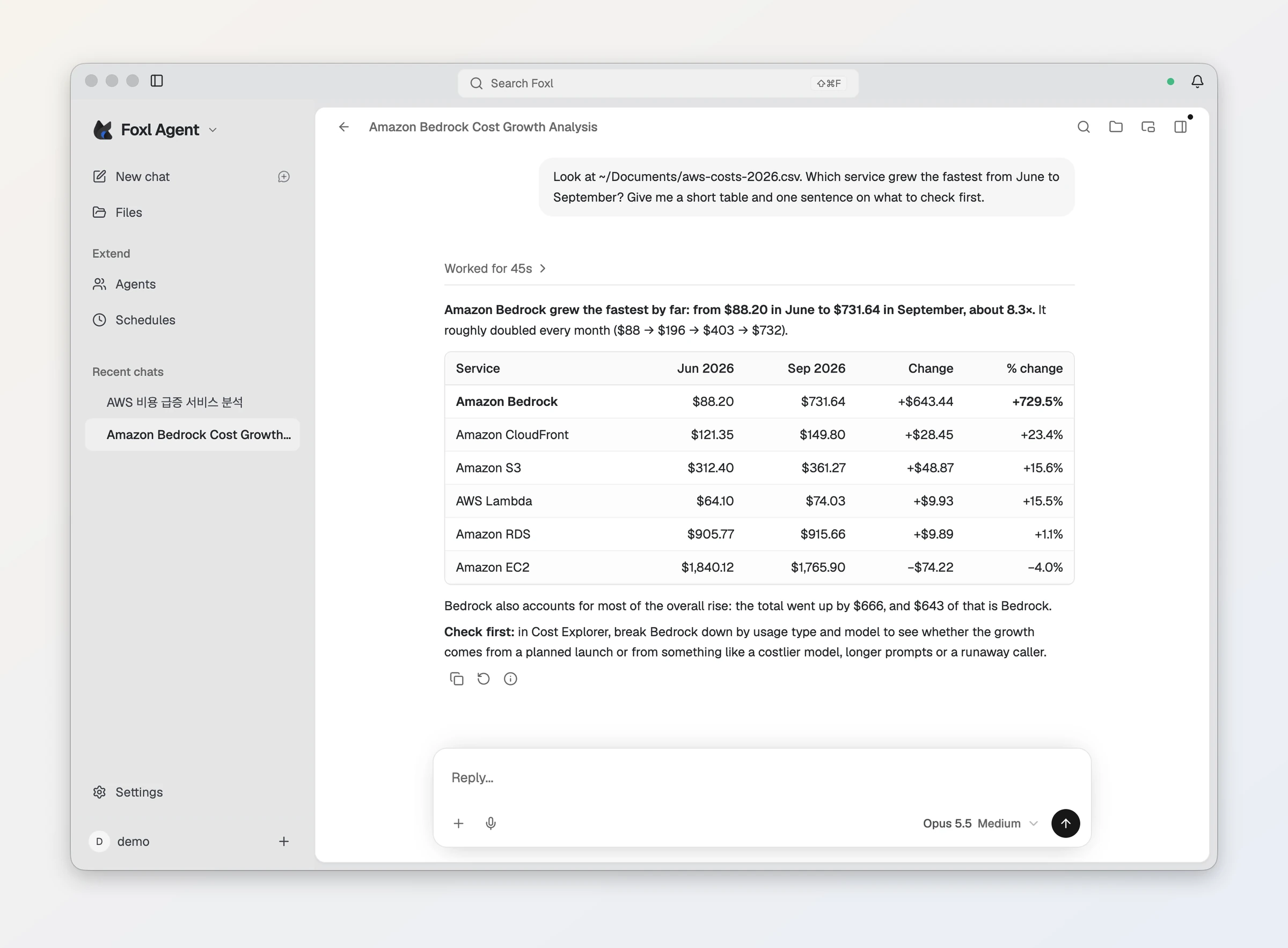Viewport: 1288px width, 948px height.
Task: Click the green status dot indicator
Action: [1170, 82]
